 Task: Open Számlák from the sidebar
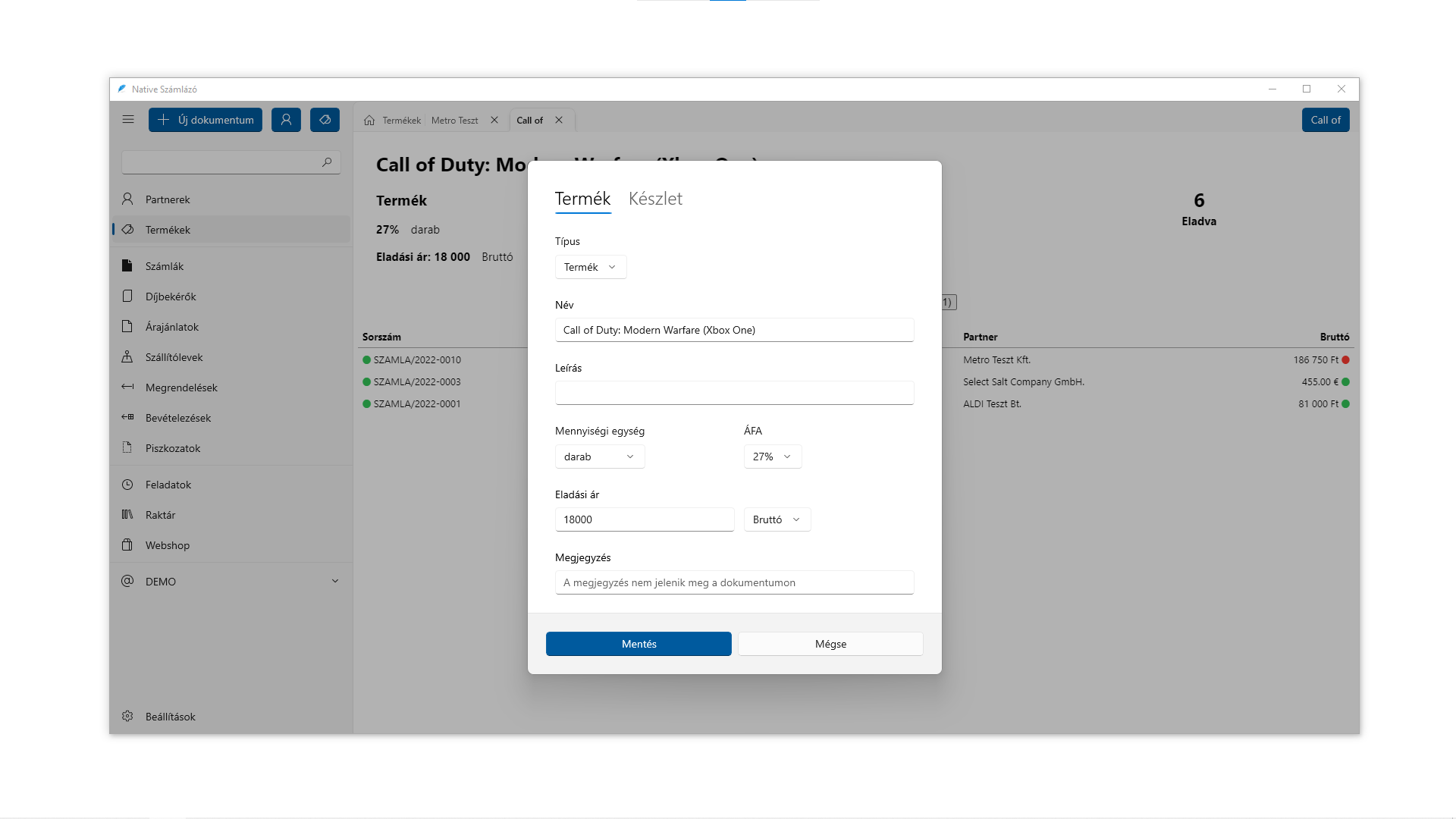(x=165, y=266)
